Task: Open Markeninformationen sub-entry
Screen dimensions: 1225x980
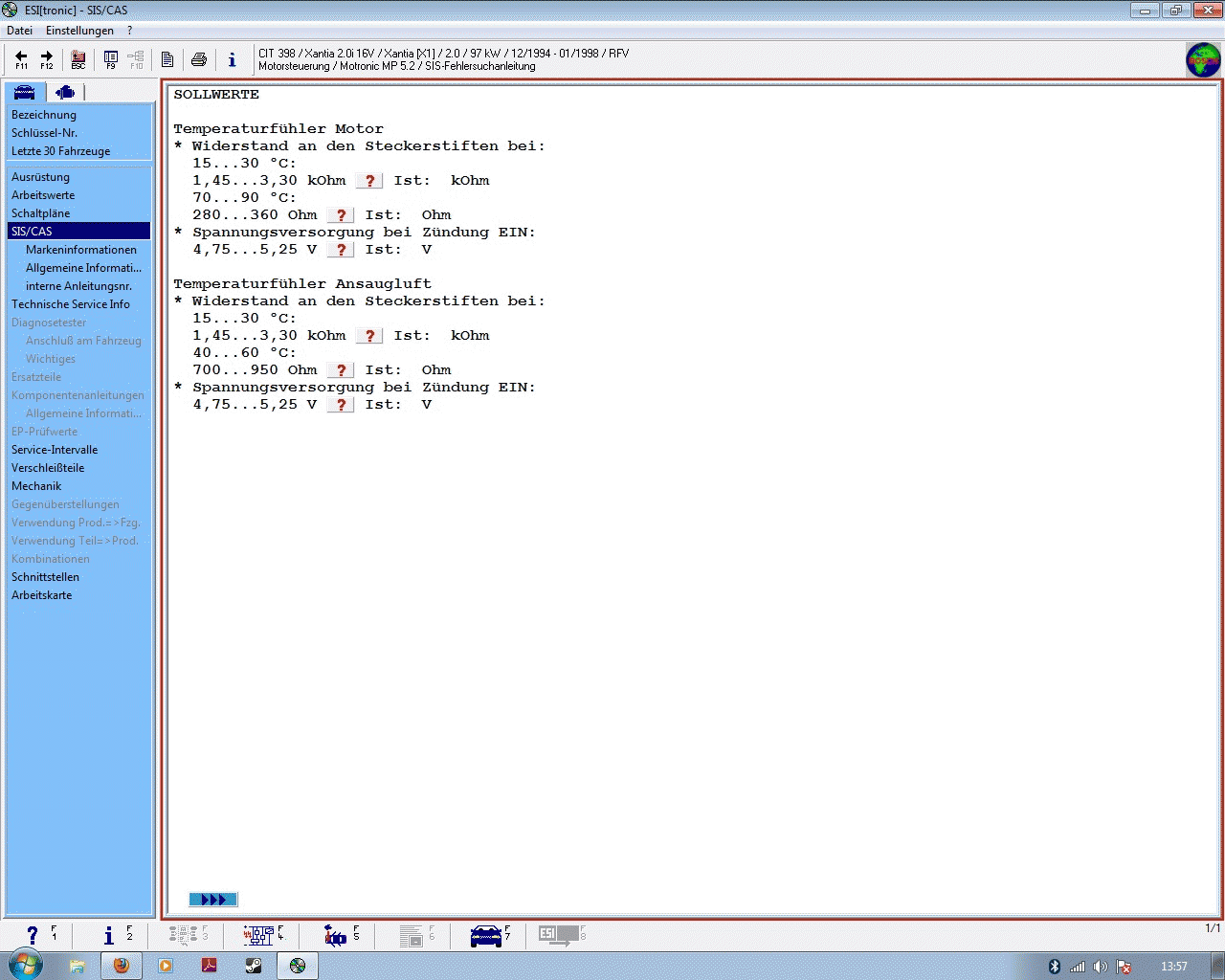Action: point(81,250)
